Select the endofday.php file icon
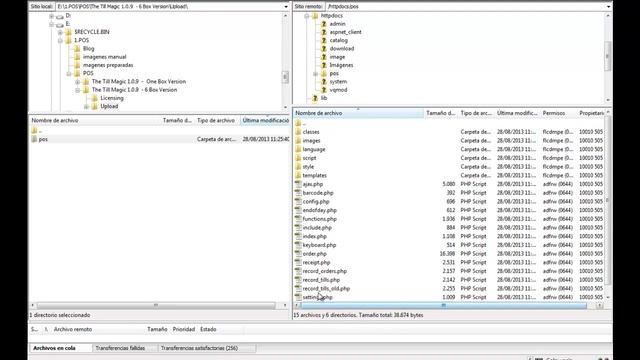 coord(298,210)
